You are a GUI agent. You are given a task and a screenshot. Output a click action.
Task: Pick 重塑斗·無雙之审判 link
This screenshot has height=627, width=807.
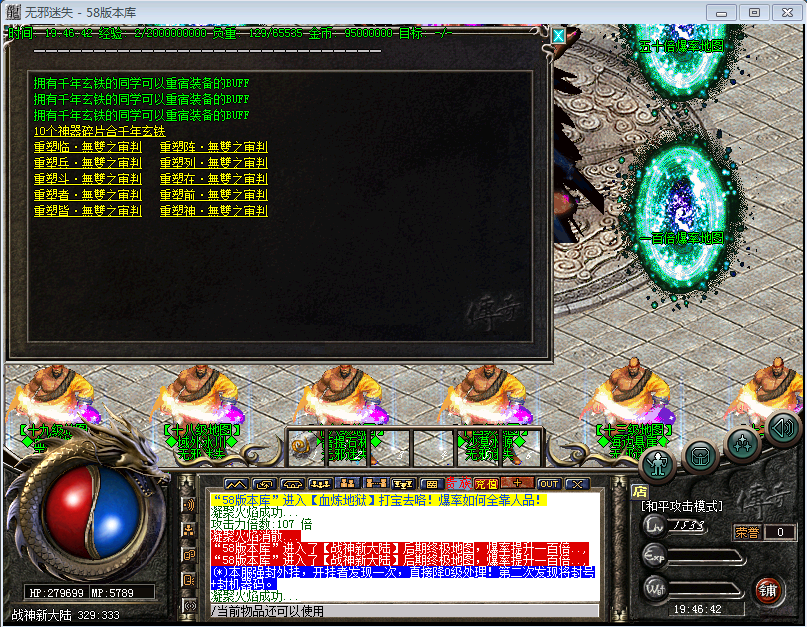pyautogui.click(x=87, y=179)
